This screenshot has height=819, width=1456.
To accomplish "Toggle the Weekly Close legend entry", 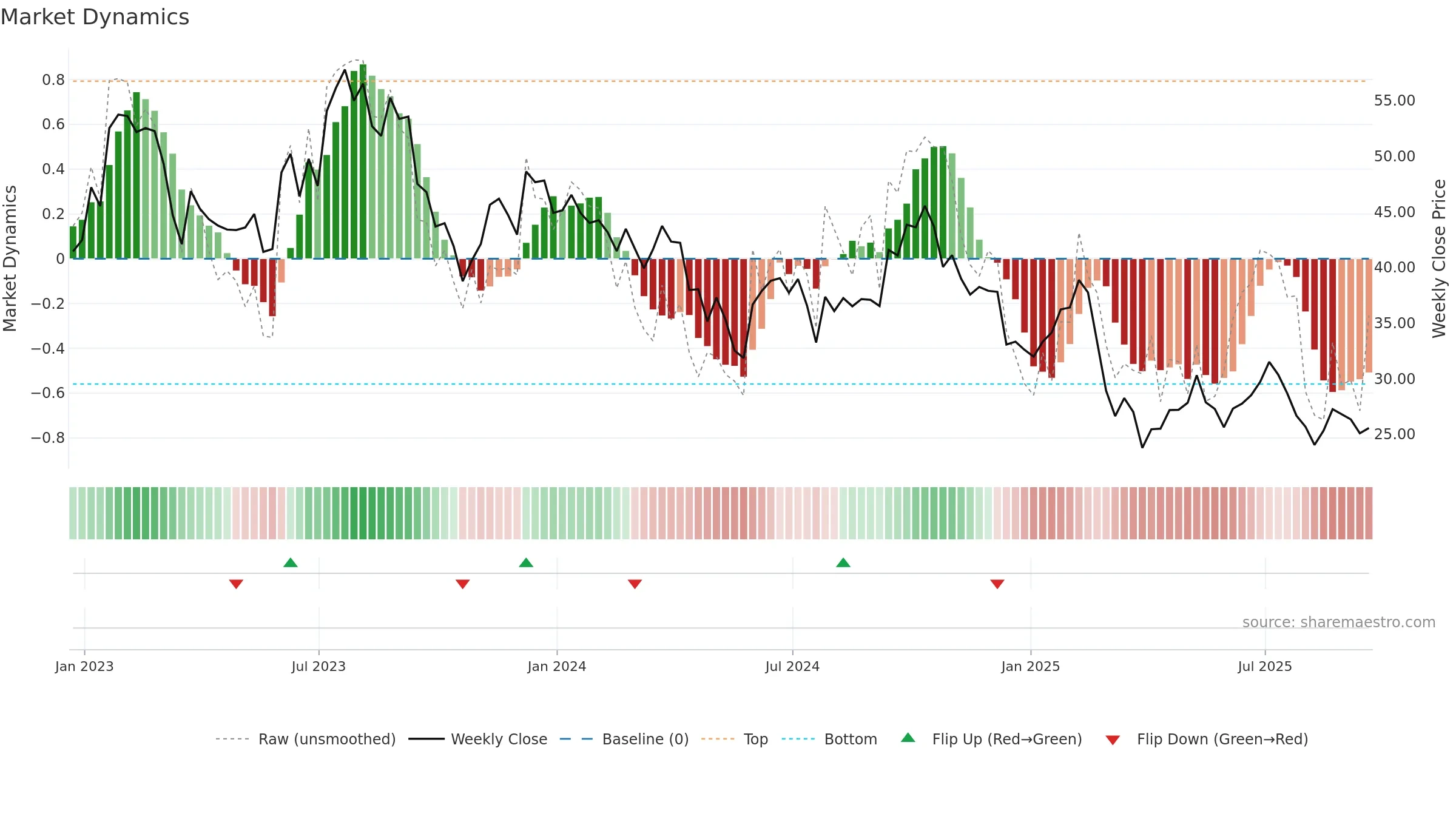I will (x=477, y=739).
